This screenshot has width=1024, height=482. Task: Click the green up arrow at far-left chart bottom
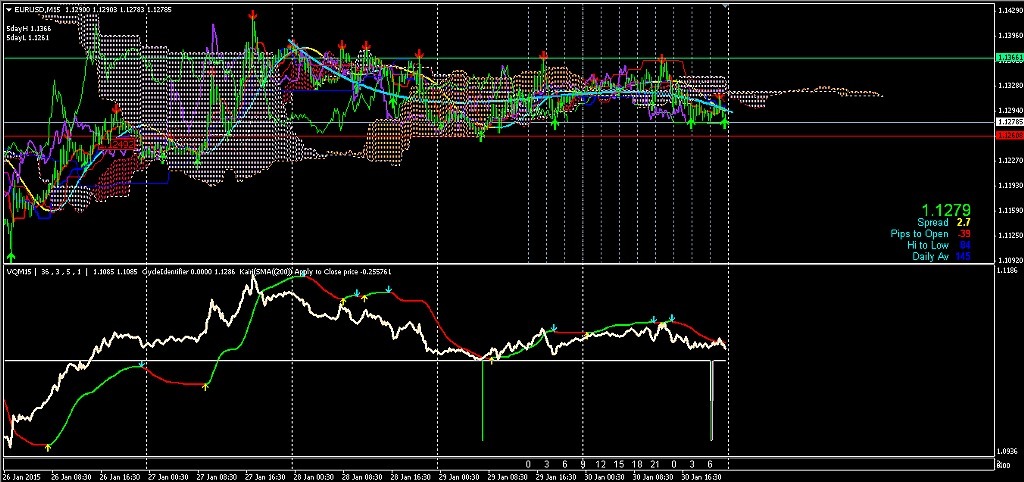pos(11,257)
